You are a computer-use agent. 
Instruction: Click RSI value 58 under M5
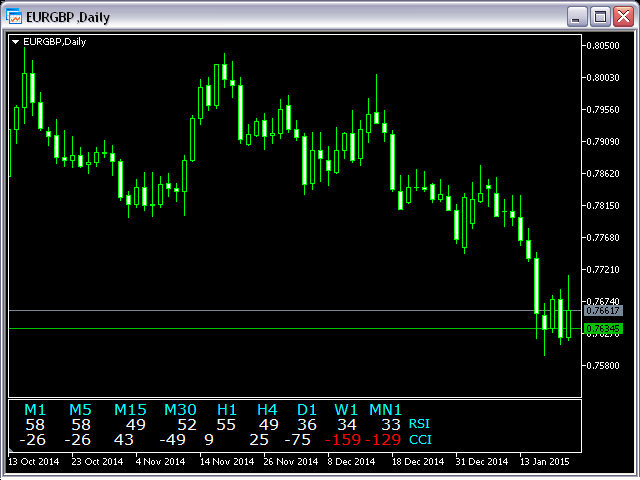tap(81, 425)
